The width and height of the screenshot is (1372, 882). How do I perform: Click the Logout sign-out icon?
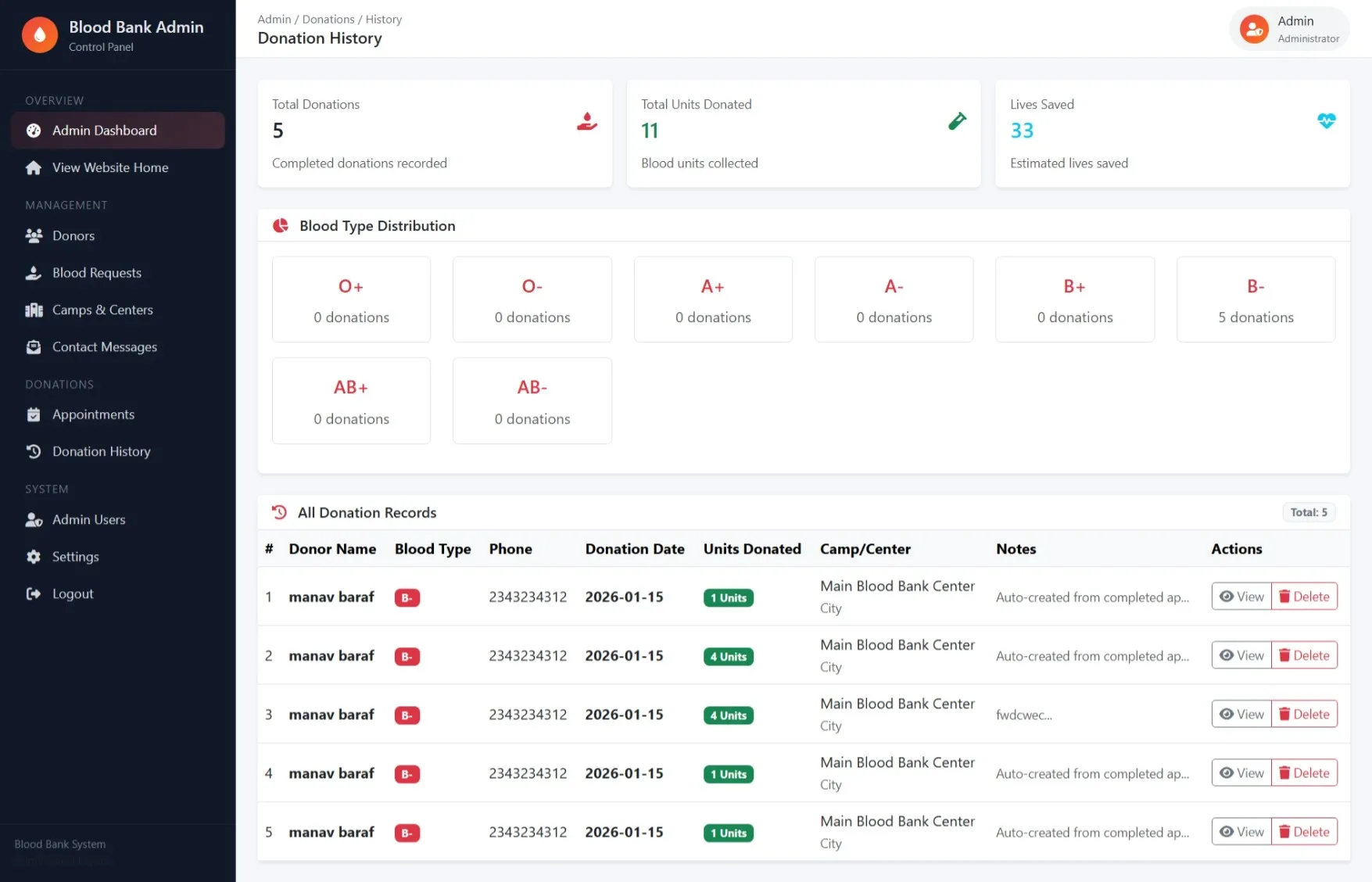(x=34, y=593)
